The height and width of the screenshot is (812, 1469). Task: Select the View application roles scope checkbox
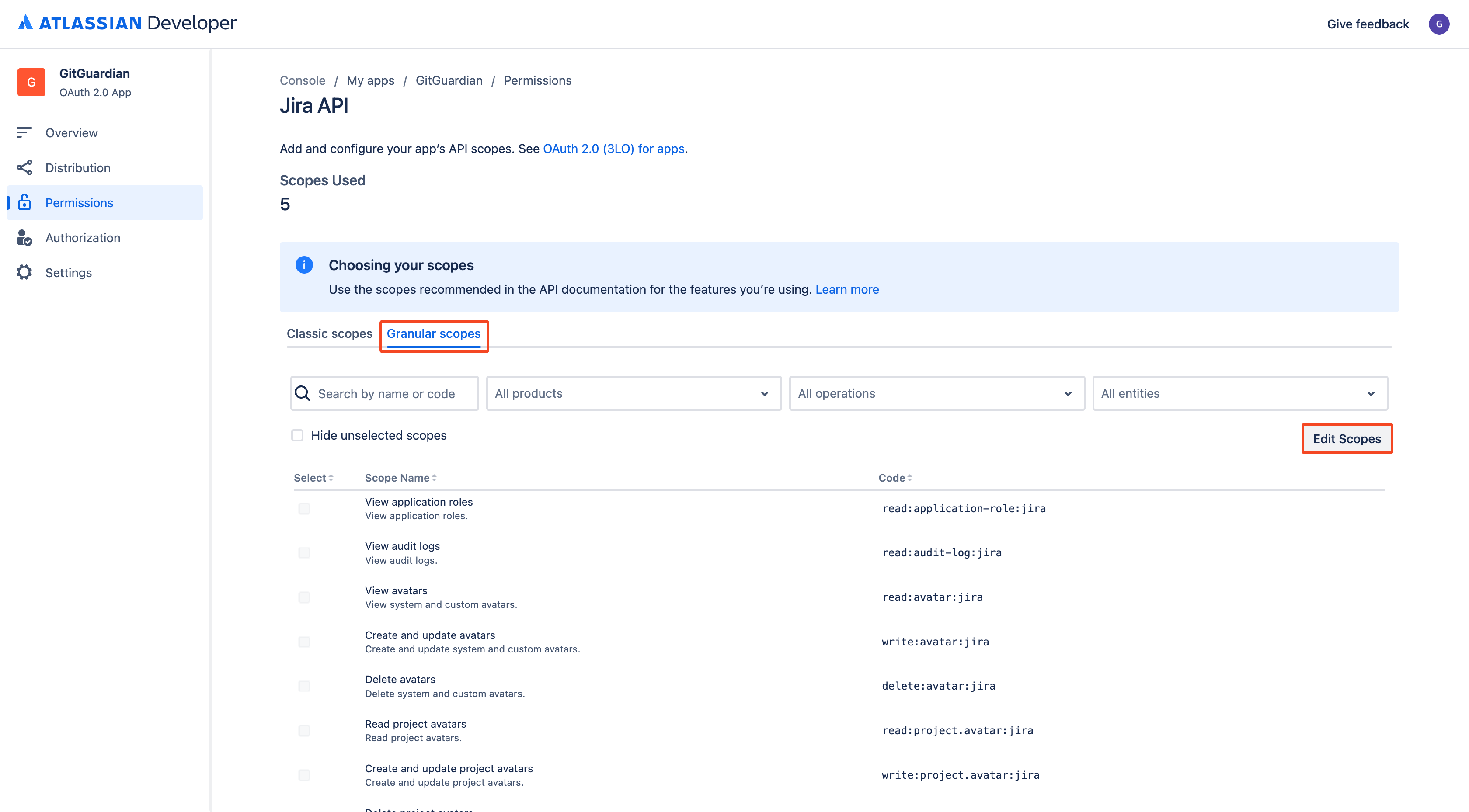(304, 509)
